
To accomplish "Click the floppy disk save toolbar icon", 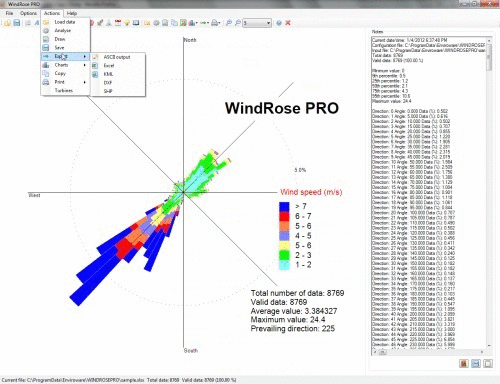I will (x=16, y=23).
